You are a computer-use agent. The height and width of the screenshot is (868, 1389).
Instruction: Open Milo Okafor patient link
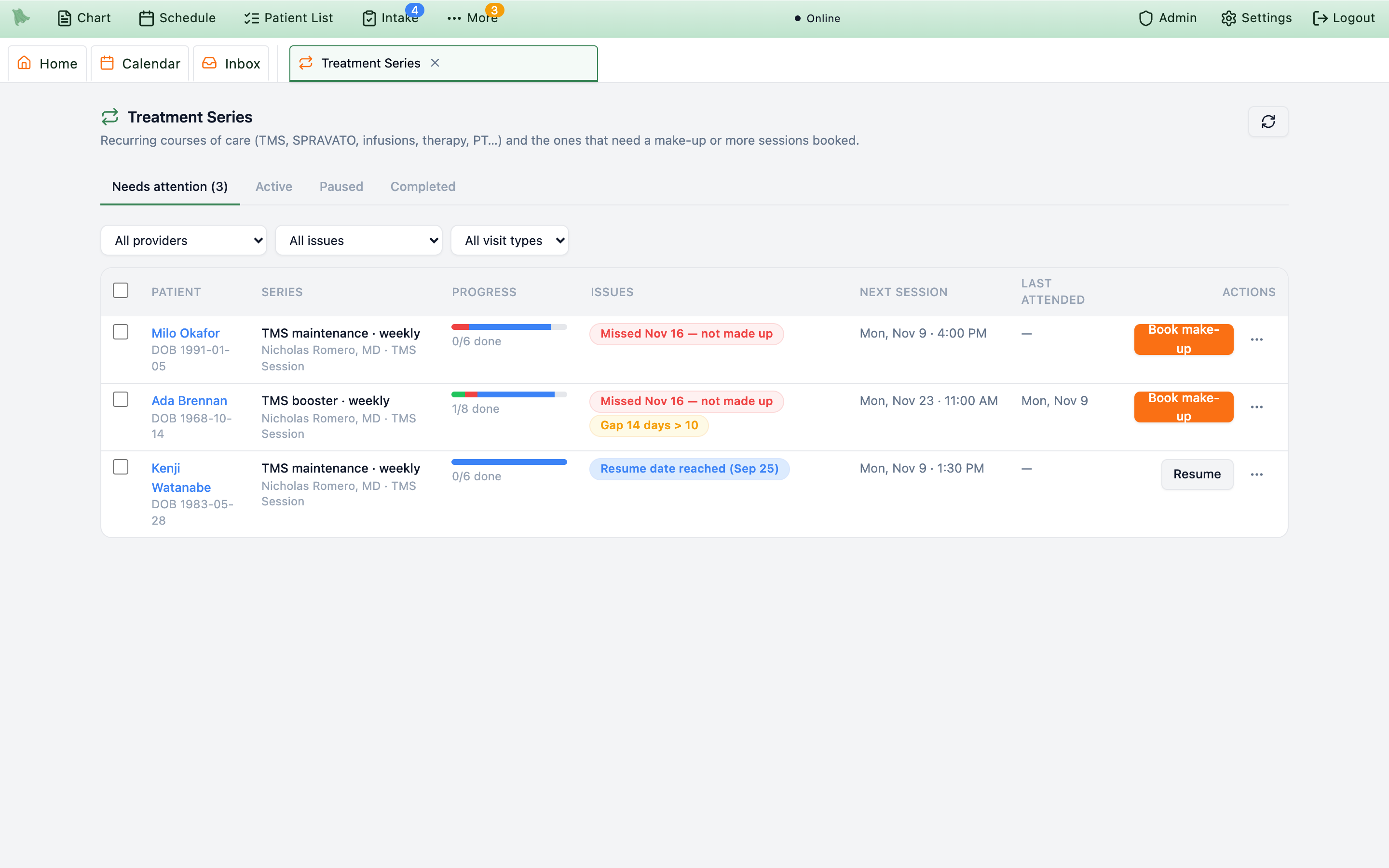pyautogui.click(x=185, y=333)
